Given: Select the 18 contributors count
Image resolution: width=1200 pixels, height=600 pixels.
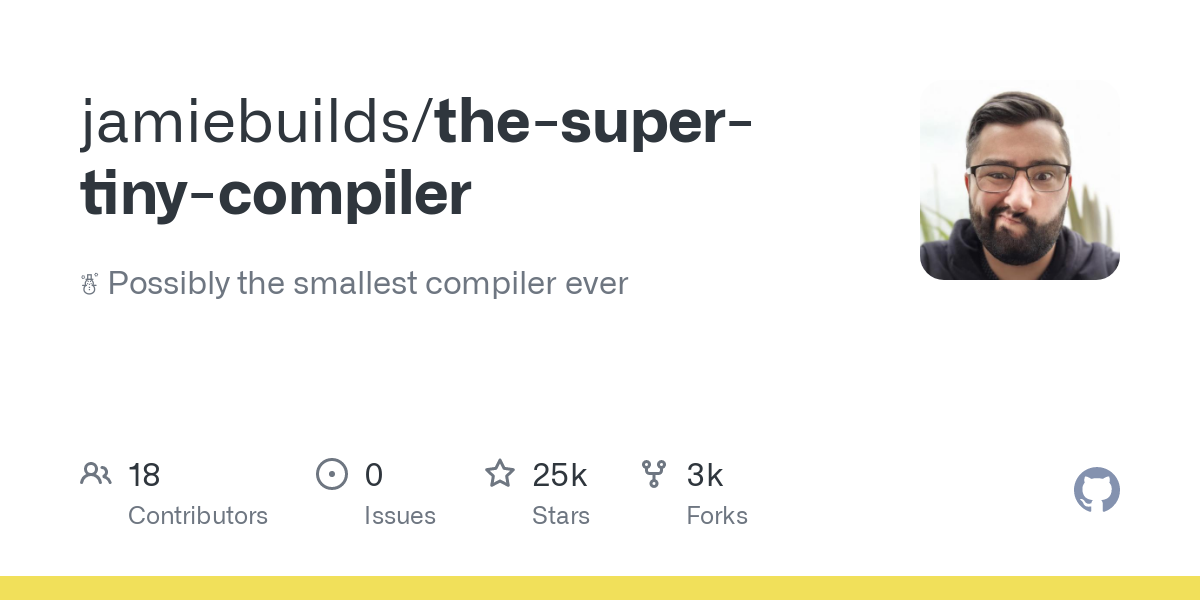Looking at the screenshot, I should (144, 475).
